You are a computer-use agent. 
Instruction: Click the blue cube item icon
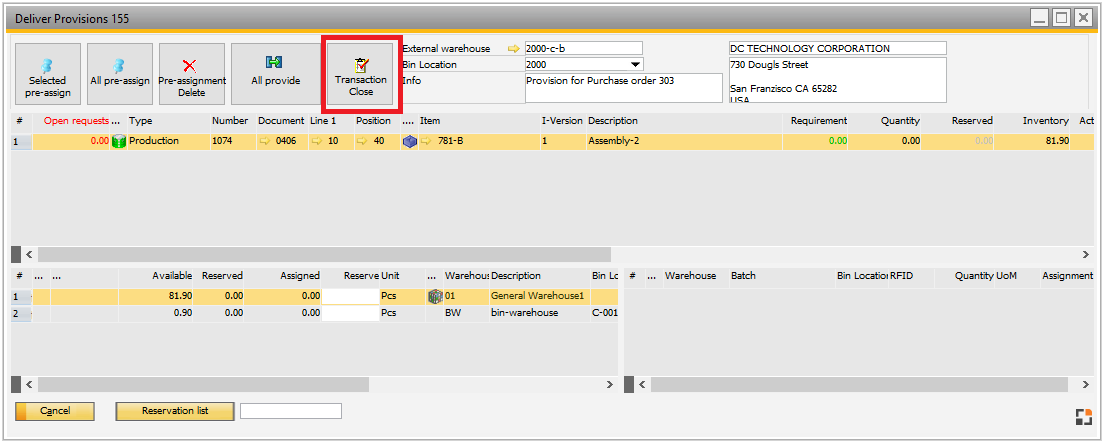pos(409,142)
